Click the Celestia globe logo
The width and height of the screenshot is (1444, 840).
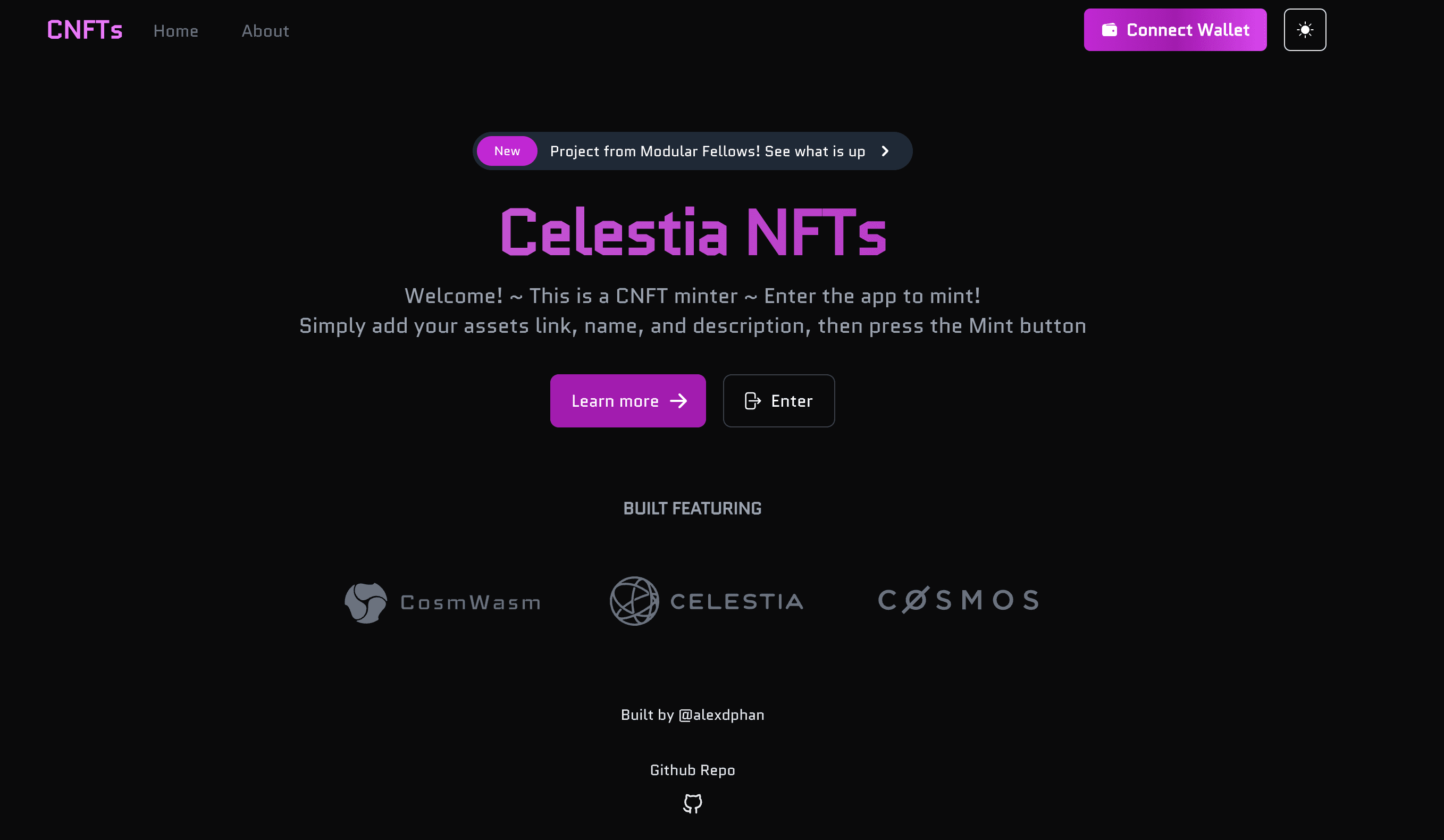coord(634,601)
